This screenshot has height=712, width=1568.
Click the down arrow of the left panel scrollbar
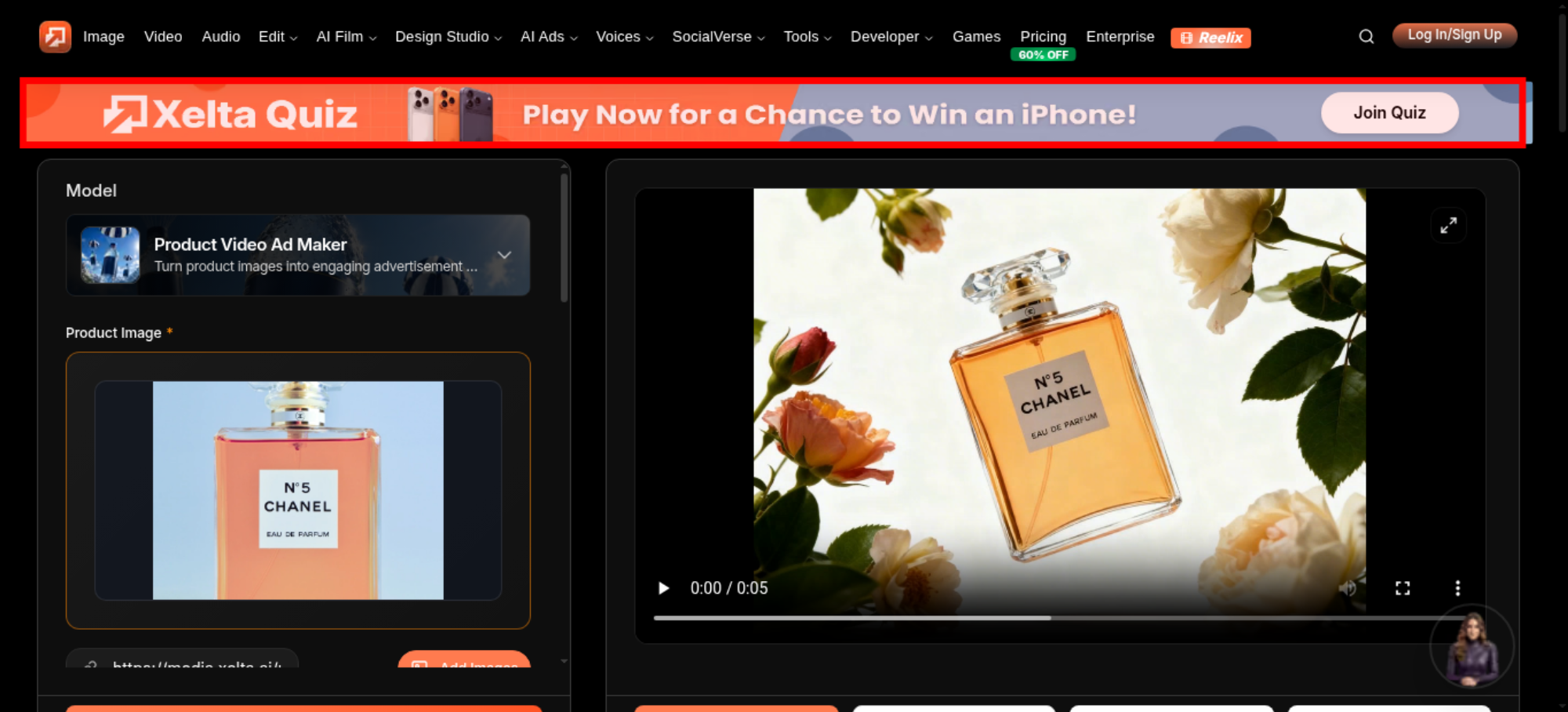[x=564, y=662]
